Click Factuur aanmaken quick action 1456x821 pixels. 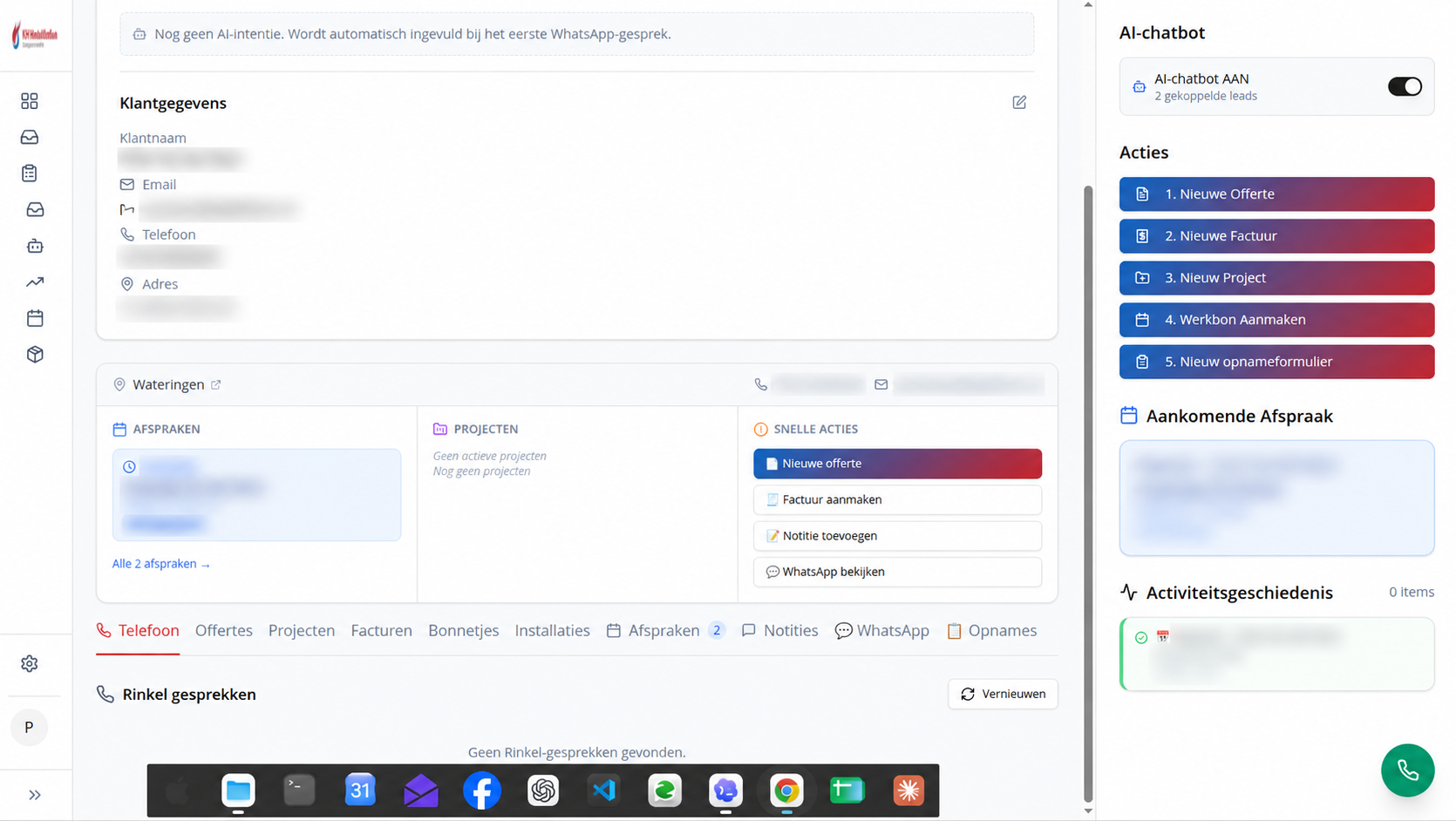tap(897, 499)
